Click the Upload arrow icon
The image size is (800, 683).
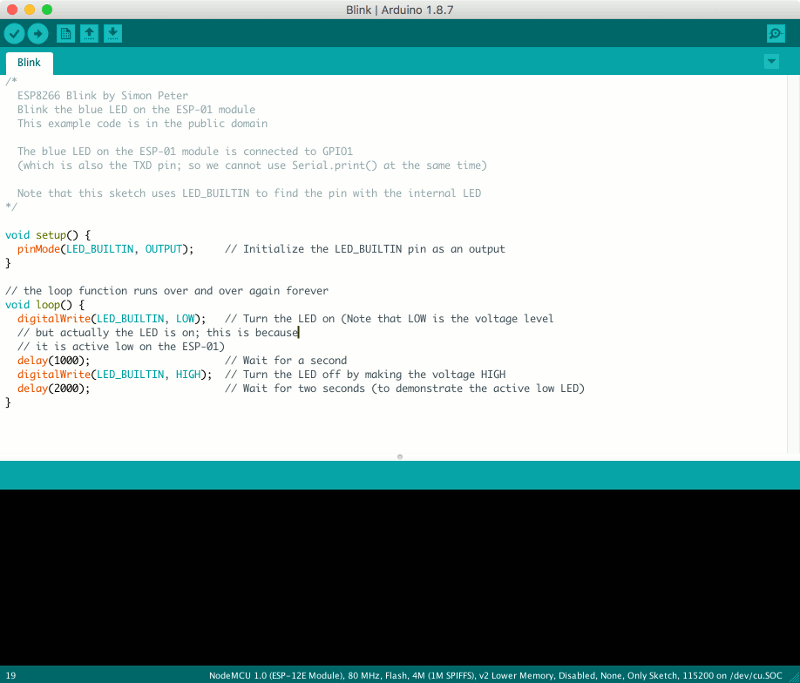(x=38, y=33)
